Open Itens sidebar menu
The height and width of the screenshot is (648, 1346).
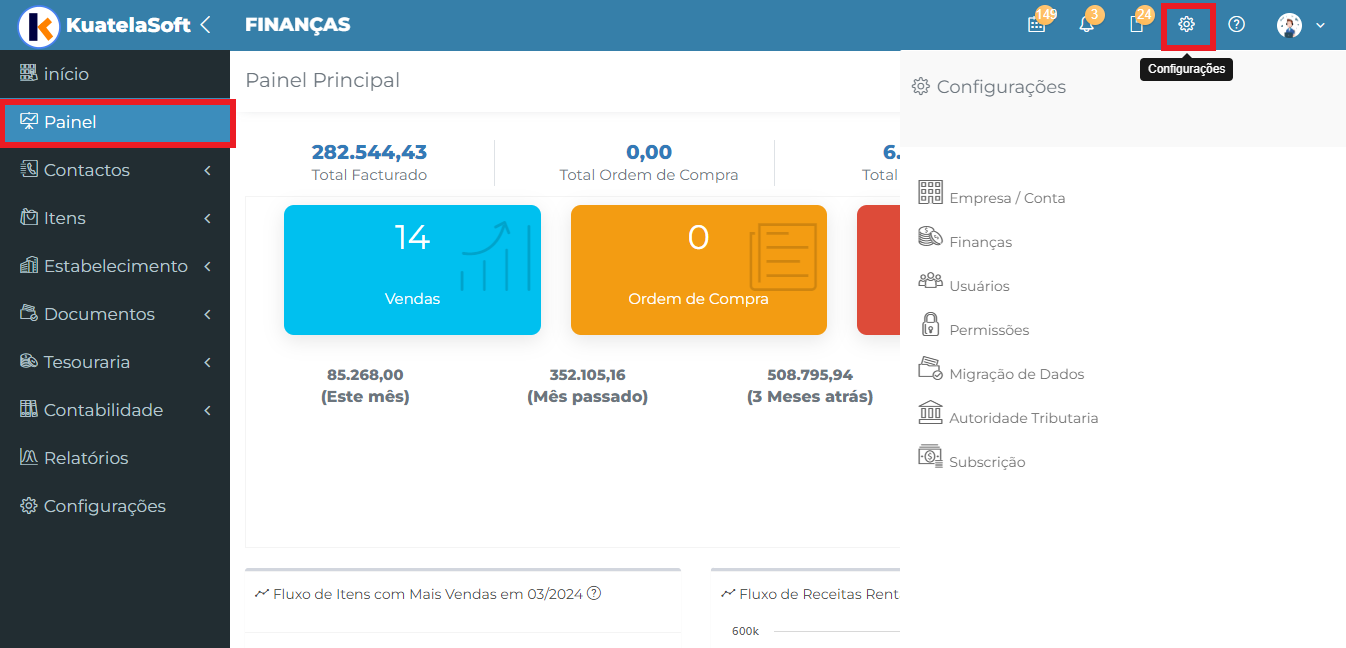(115, 218)
